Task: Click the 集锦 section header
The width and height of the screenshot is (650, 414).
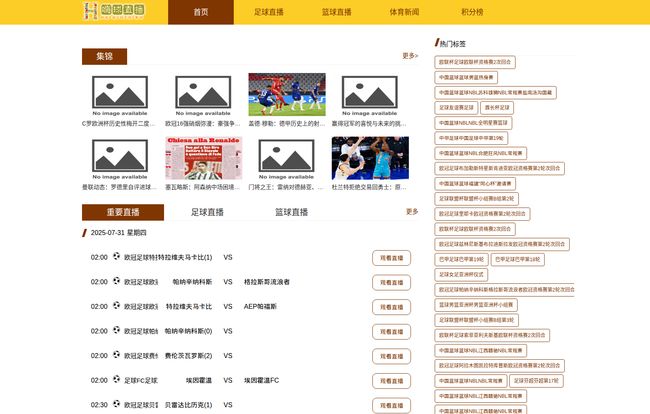Action: point(104,56)
